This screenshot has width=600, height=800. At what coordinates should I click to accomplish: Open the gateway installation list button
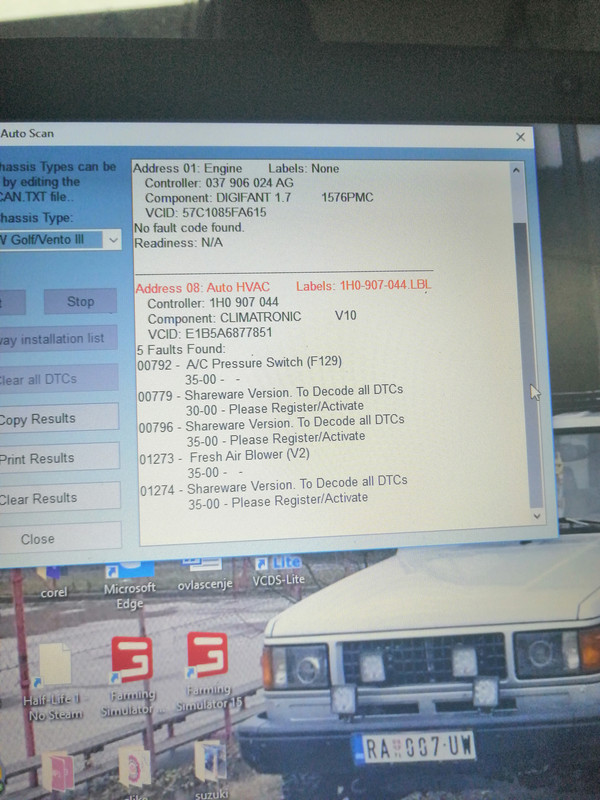pos(59,338)
